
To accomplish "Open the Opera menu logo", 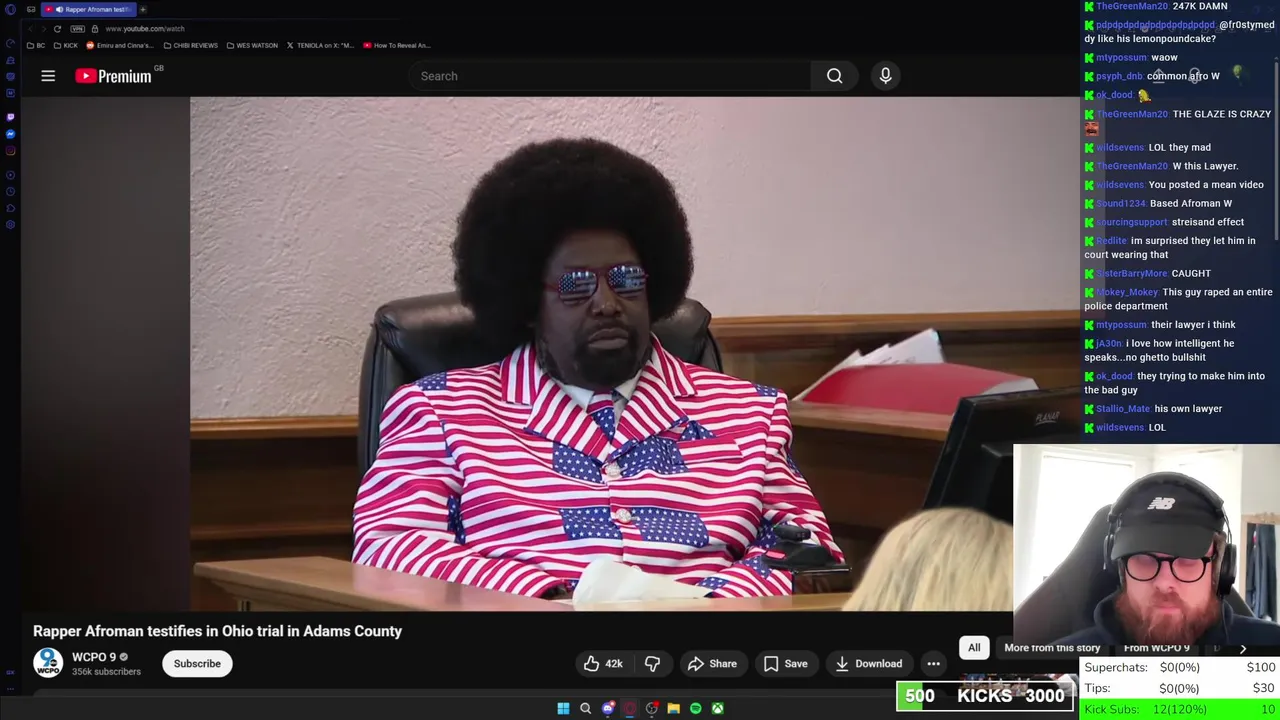I will [10, 9].
